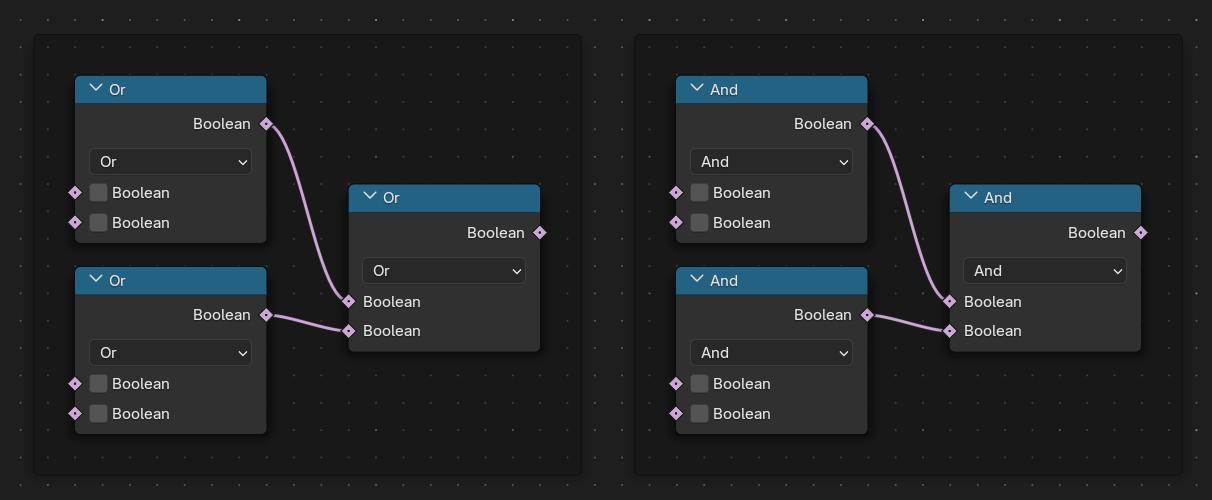Select the final Or node by its title
Viewport: 1212px width, 500px height.
click(x=391, y=198)
